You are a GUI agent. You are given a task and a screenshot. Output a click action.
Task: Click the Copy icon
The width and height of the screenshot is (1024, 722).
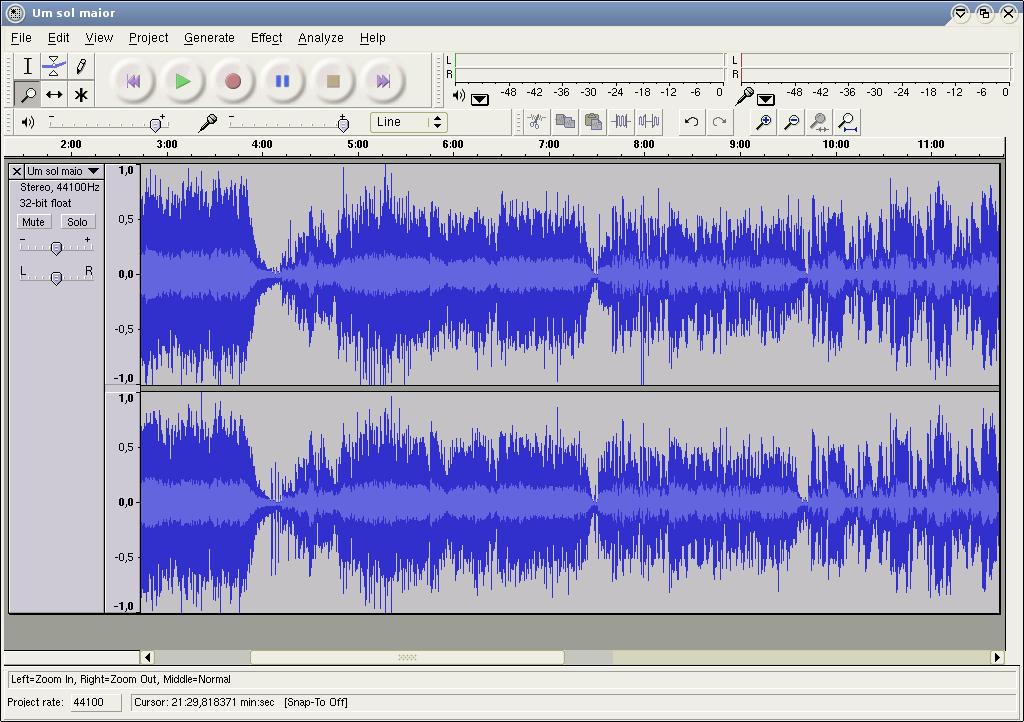(x=565, y=121)
